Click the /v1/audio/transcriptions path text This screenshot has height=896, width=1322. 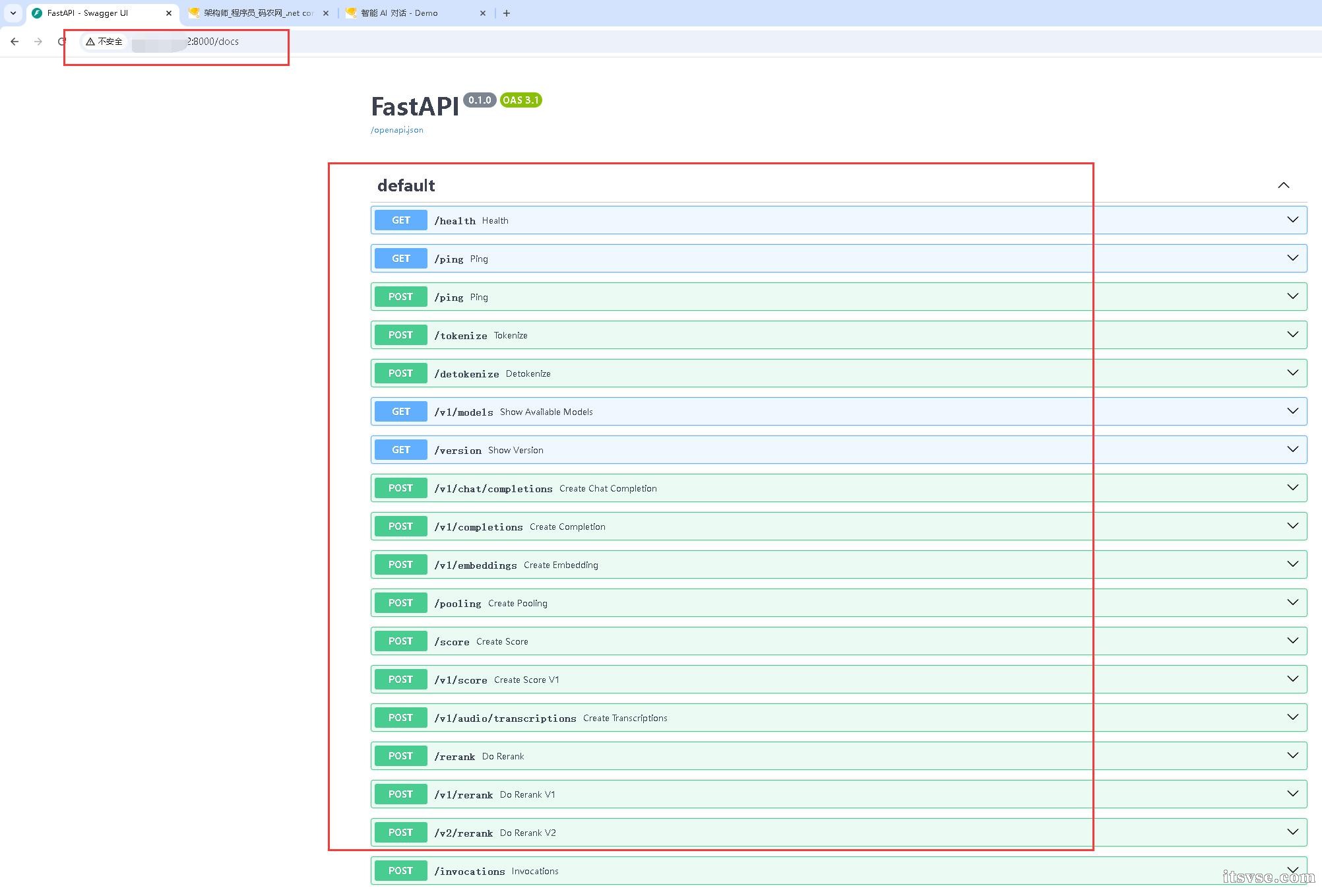505,719
